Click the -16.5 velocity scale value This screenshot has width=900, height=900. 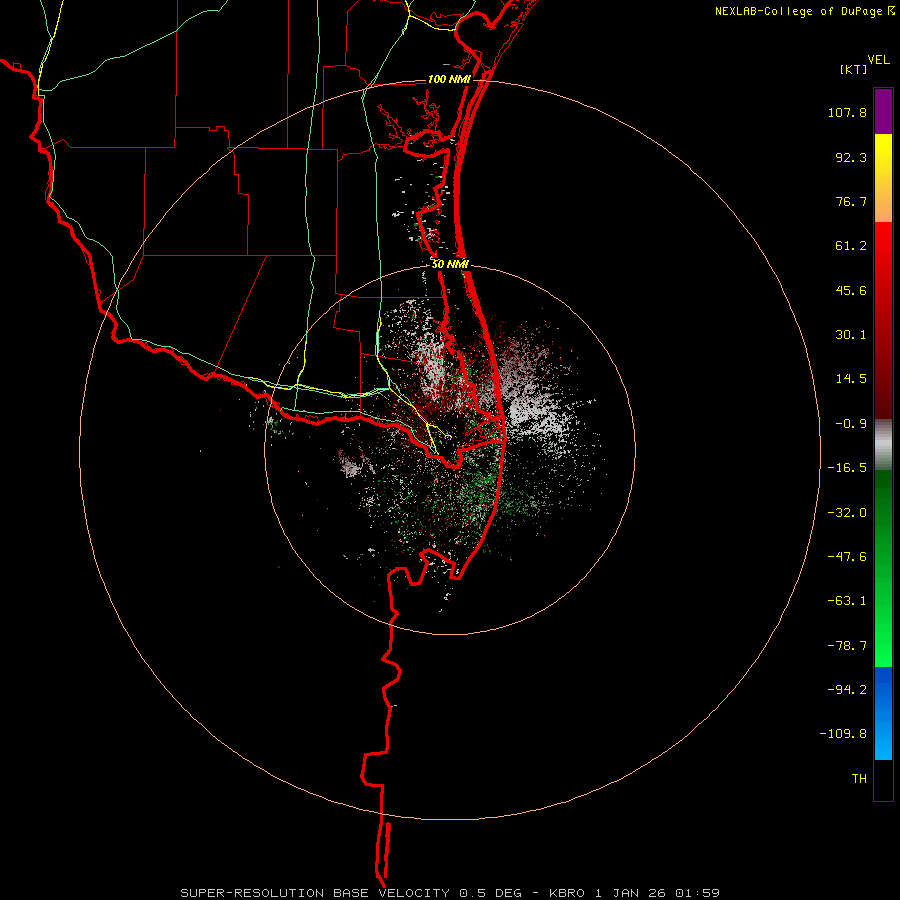pos(847,468)
